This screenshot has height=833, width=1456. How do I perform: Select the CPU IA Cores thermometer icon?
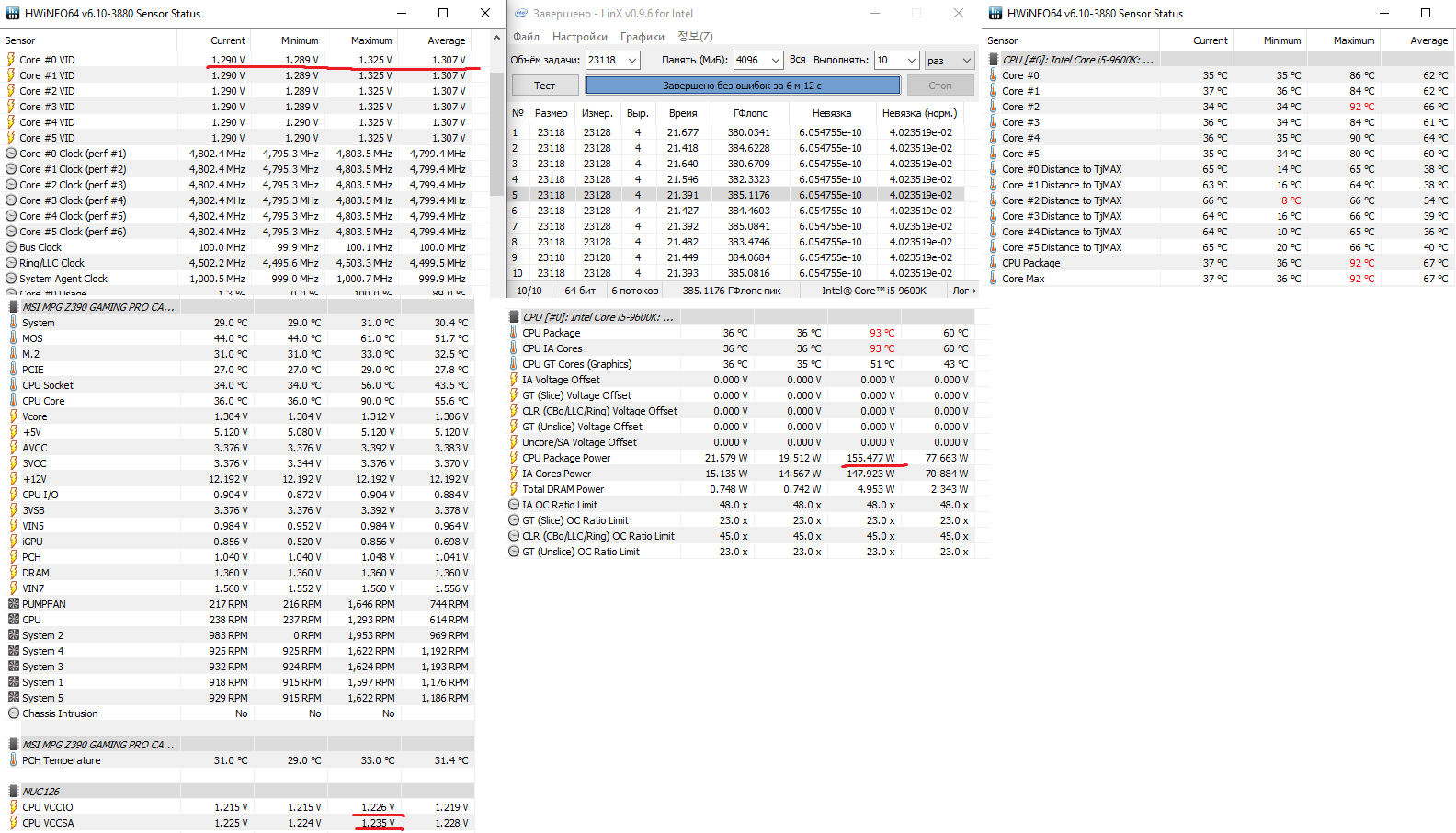[x=513, y=348]
